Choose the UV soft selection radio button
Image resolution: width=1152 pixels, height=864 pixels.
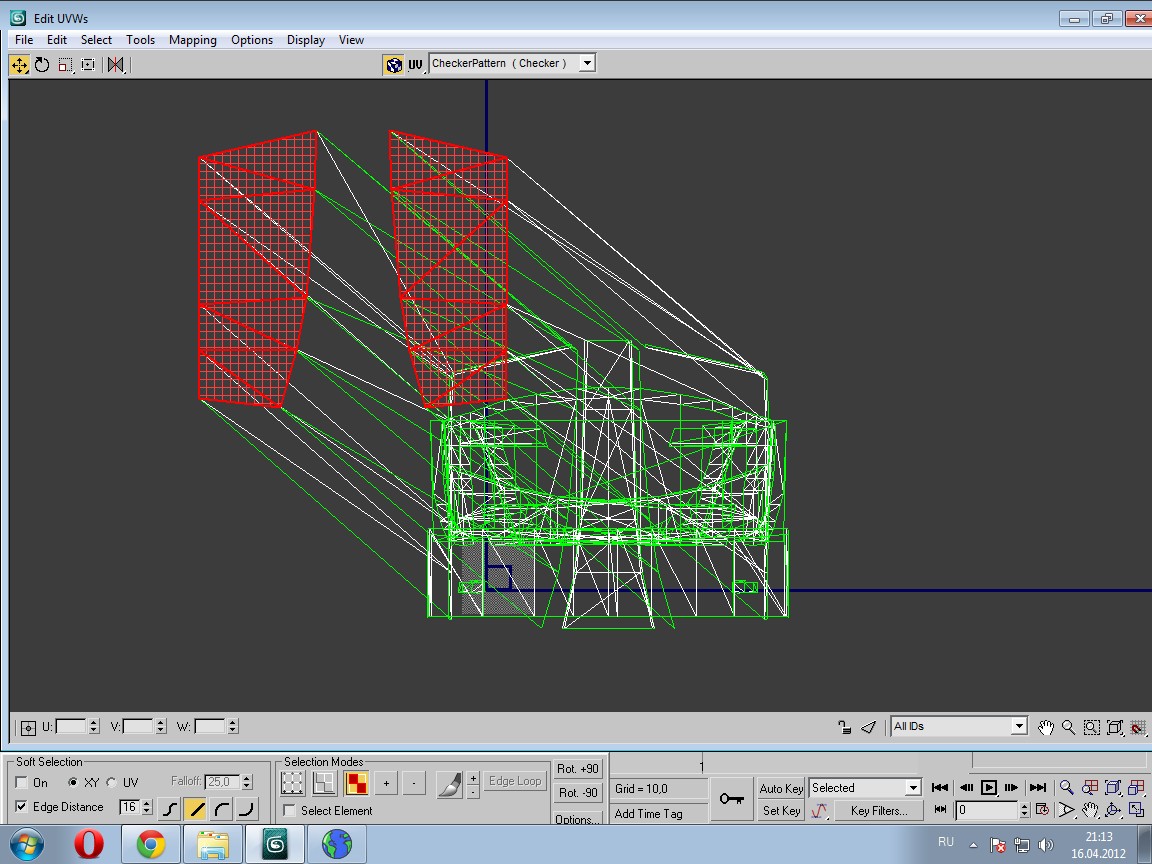pyautogui.click(x=111, y=783)
